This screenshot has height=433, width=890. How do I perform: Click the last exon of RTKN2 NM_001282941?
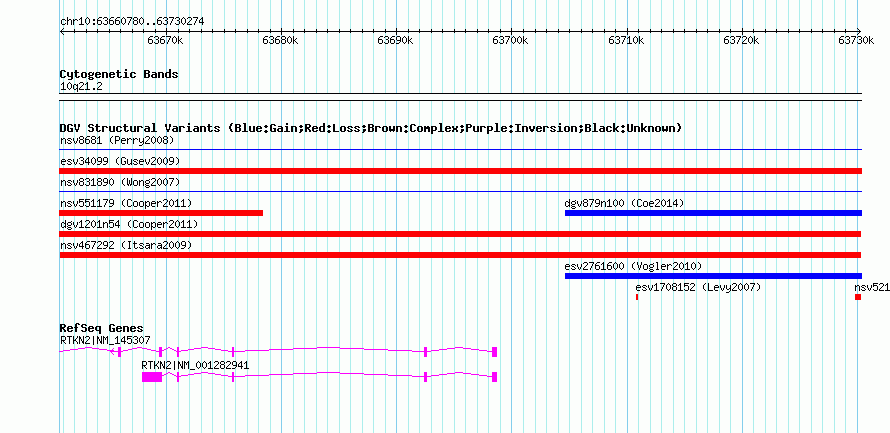coord(494,377)
